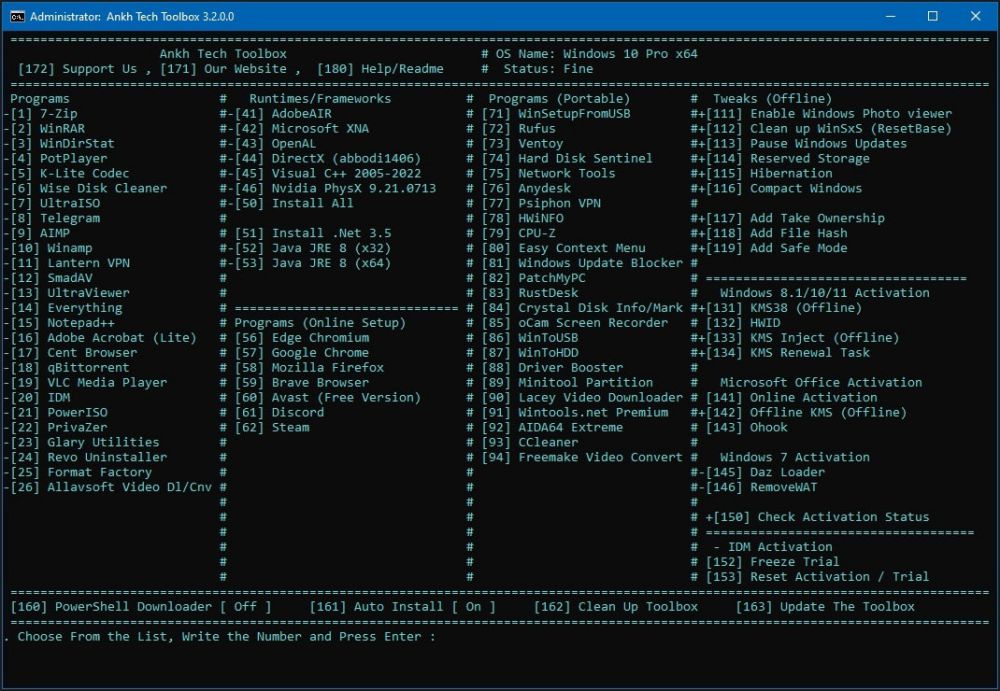1000x691 pixels.
Task: Select the '[1] 7-Zip' line
Action: tap(44, 114)
